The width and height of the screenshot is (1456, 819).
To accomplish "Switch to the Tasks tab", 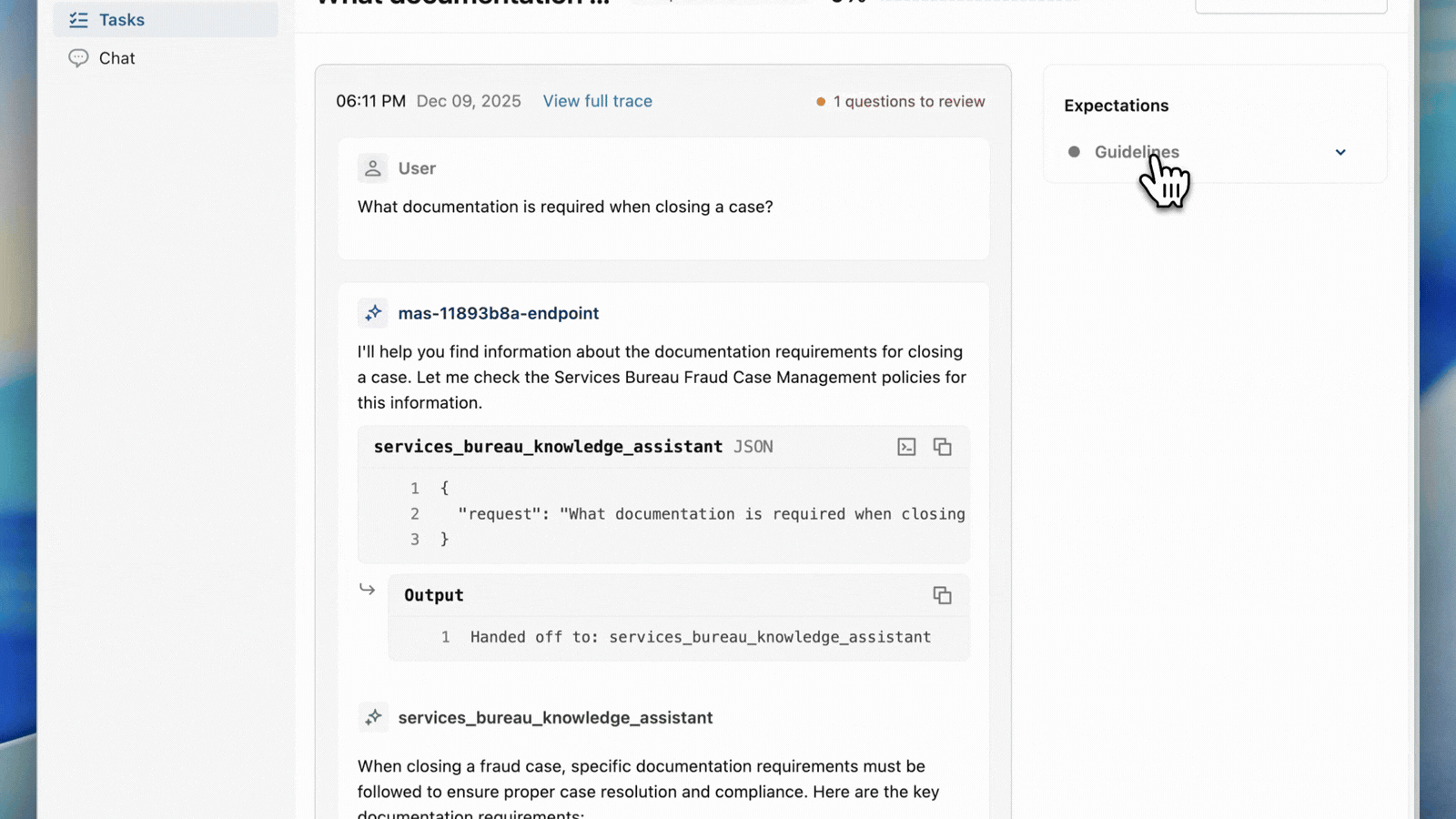I will point(119,19).
